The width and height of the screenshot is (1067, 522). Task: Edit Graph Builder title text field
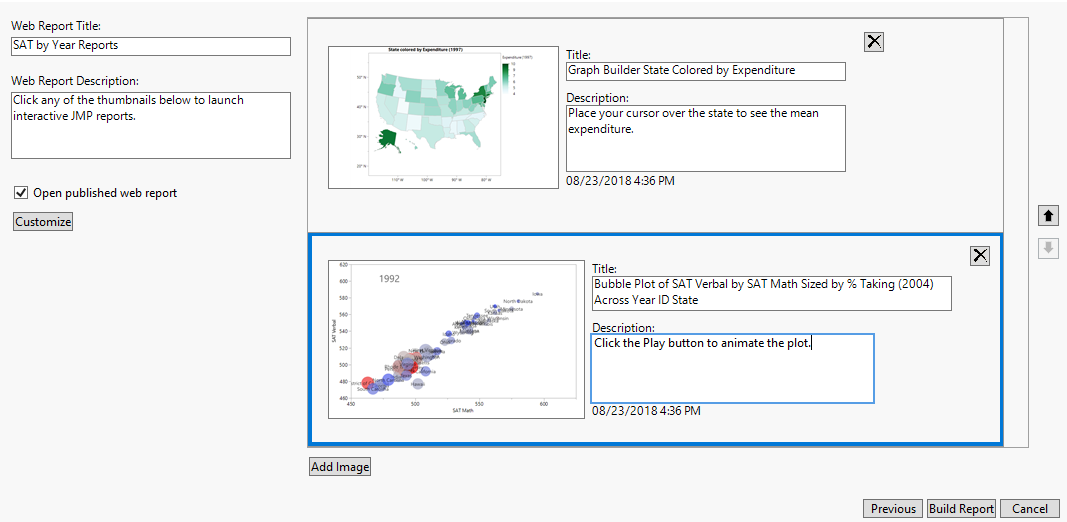click(x=705, y=71)
